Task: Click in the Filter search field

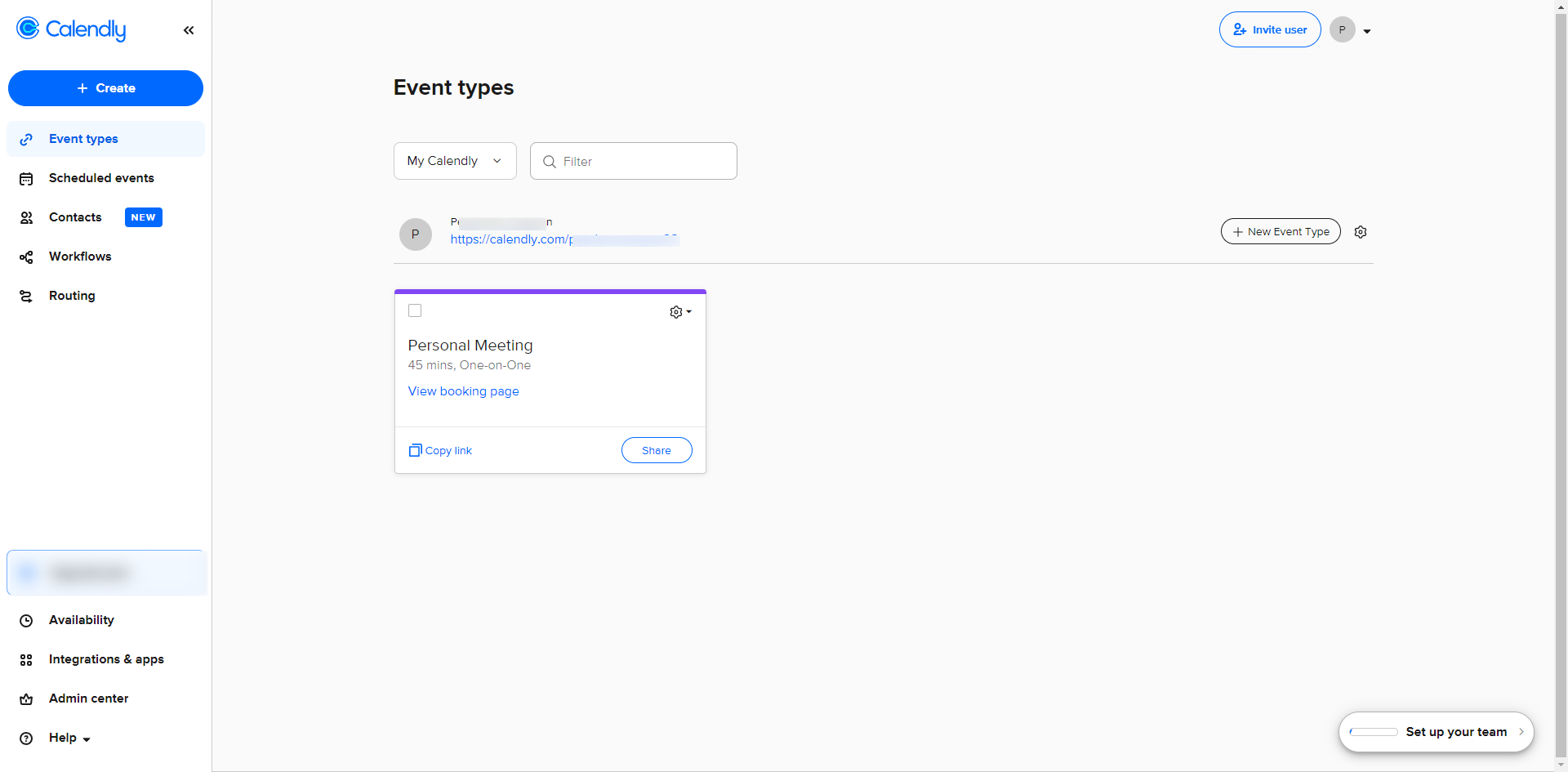Action: tap(634, 161)
